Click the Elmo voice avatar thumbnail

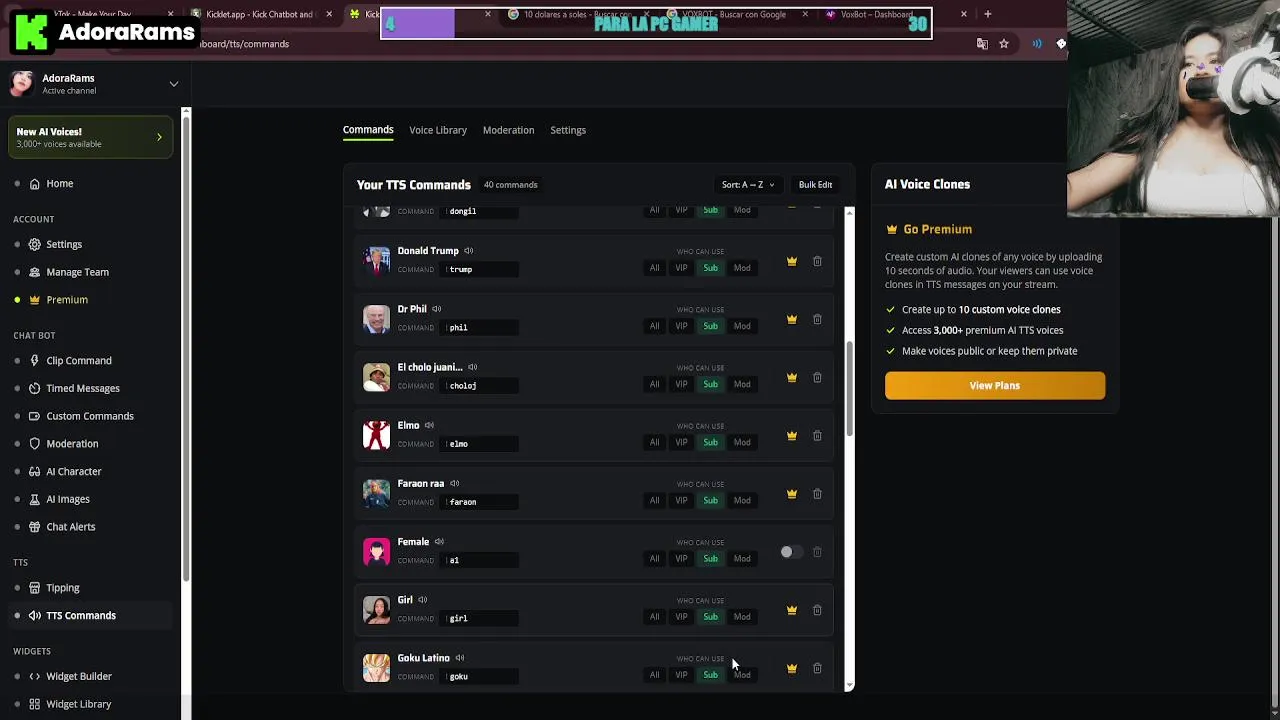click(376, 435)
